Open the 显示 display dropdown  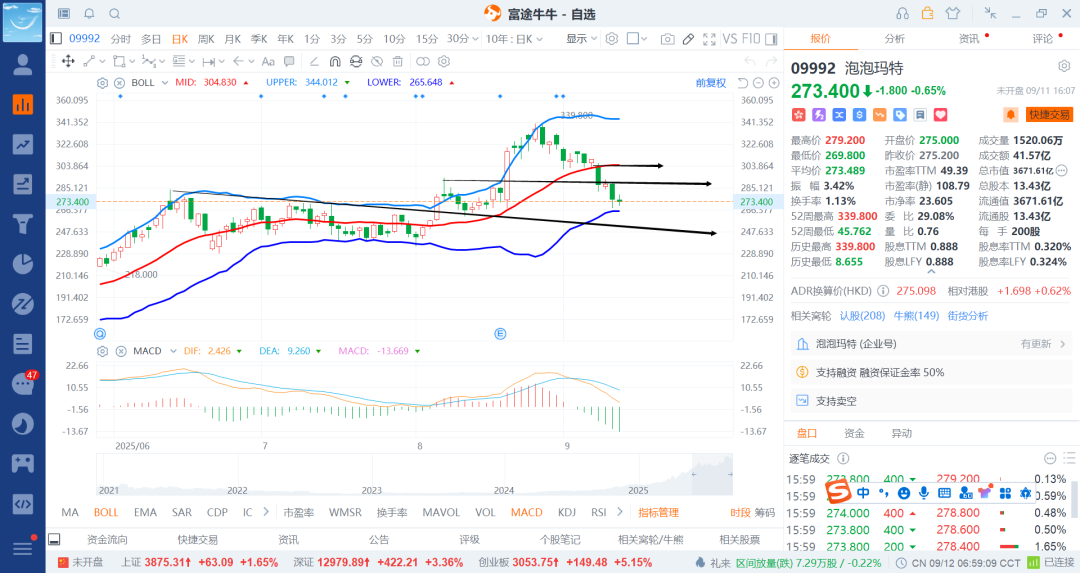tap(581, 39)
